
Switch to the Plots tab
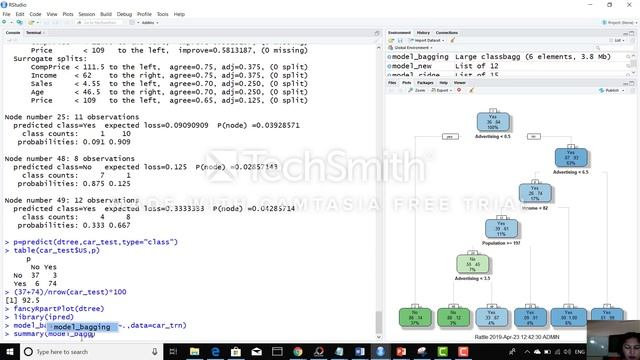tap(407, 83)
